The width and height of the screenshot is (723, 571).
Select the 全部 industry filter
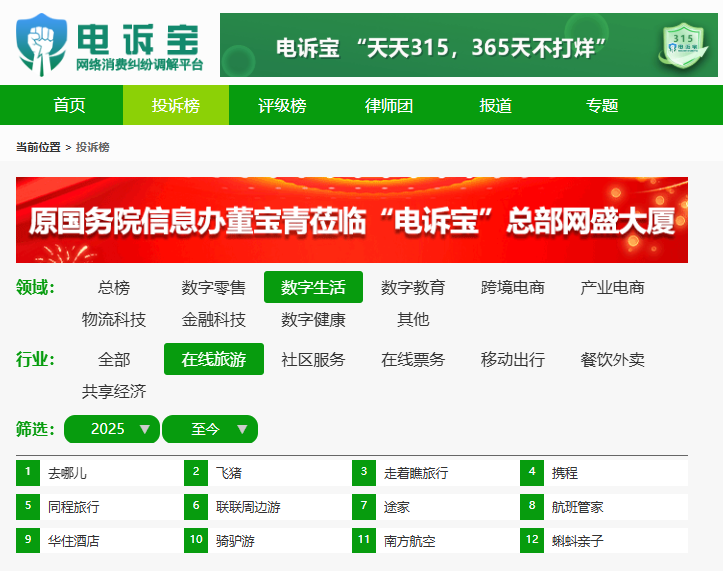tap(114, 359)
